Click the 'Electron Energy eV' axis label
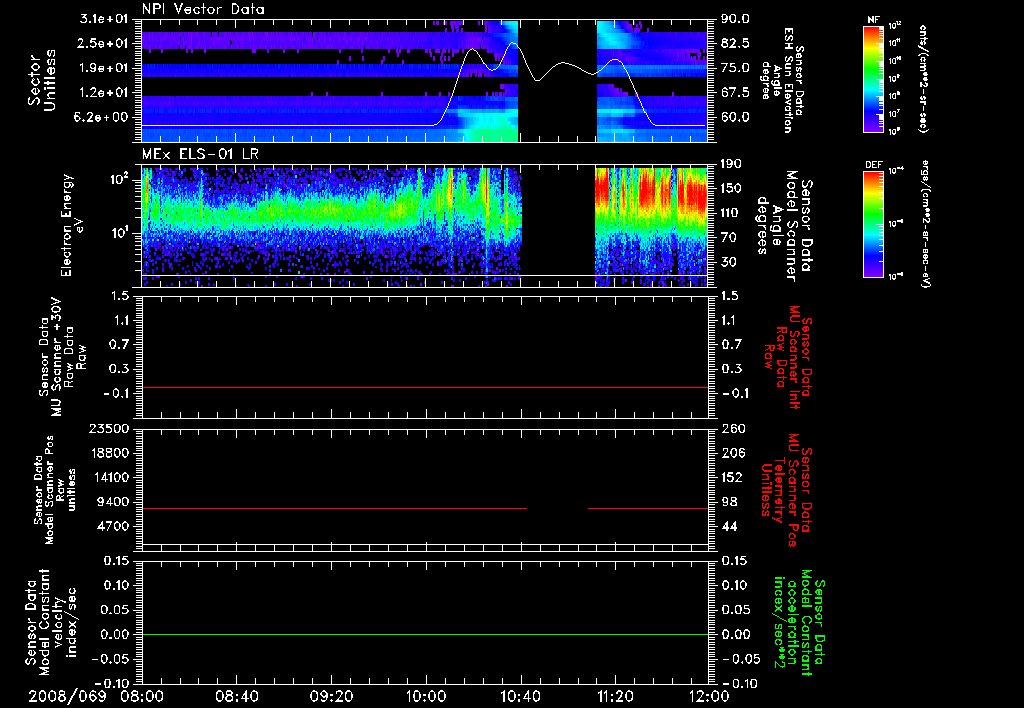Screen dimensions: 1024x708 click(x=72, y=225)
